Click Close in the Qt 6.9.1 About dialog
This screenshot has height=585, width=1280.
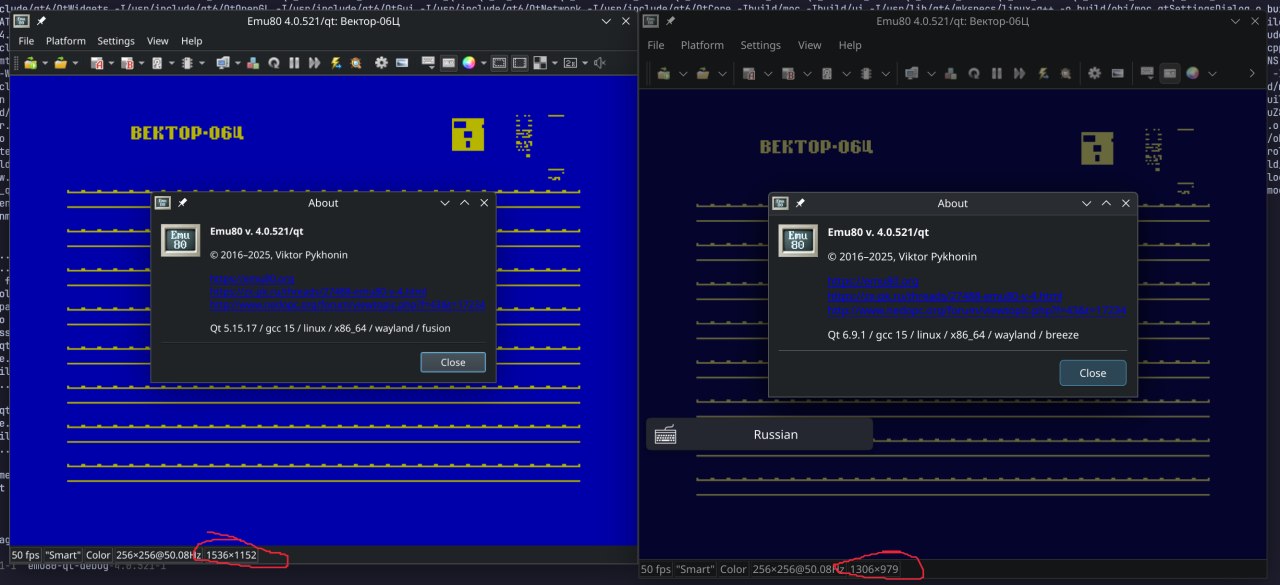1092,373
